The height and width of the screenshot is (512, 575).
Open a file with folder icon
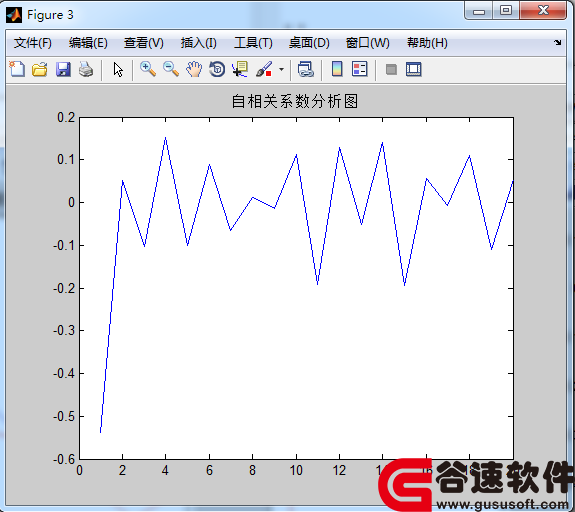(40, 69)
